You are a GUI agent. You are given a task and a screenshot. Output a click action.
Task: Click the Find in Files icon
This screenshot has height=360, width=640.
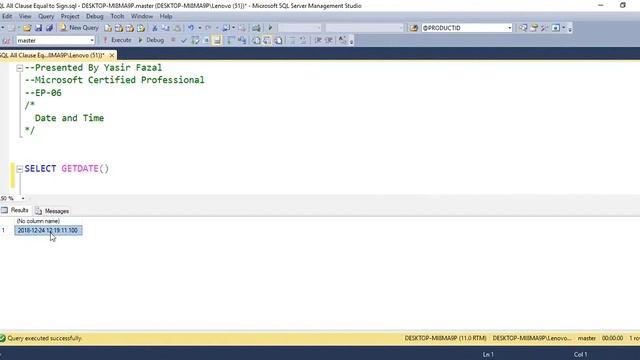(413, 28)
